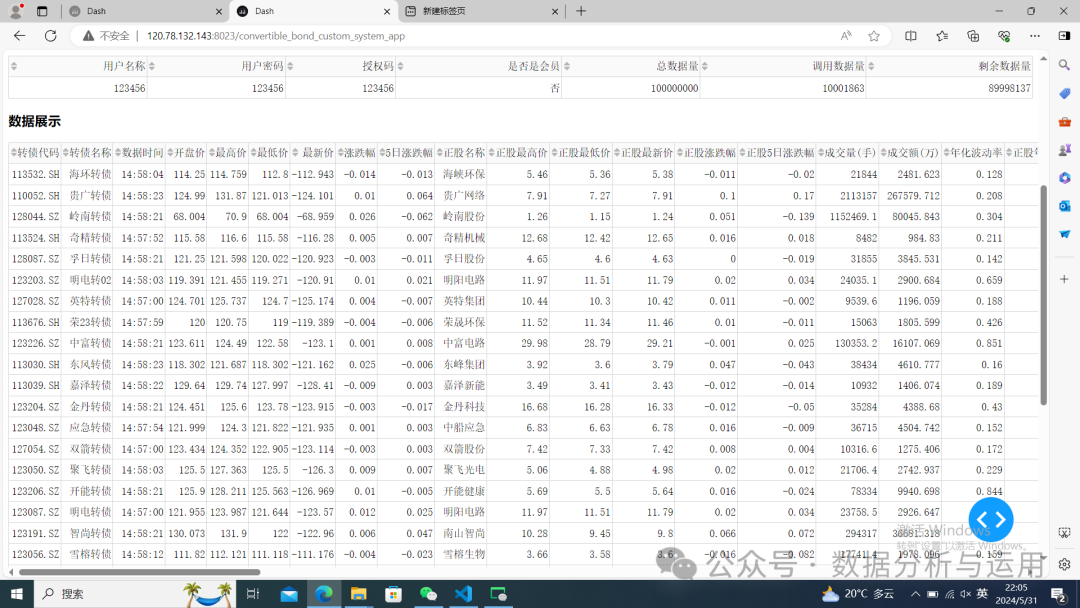Click the 89998137 remaining data value
Viewport: 1080px width, 608px height.
point(1009,88)
